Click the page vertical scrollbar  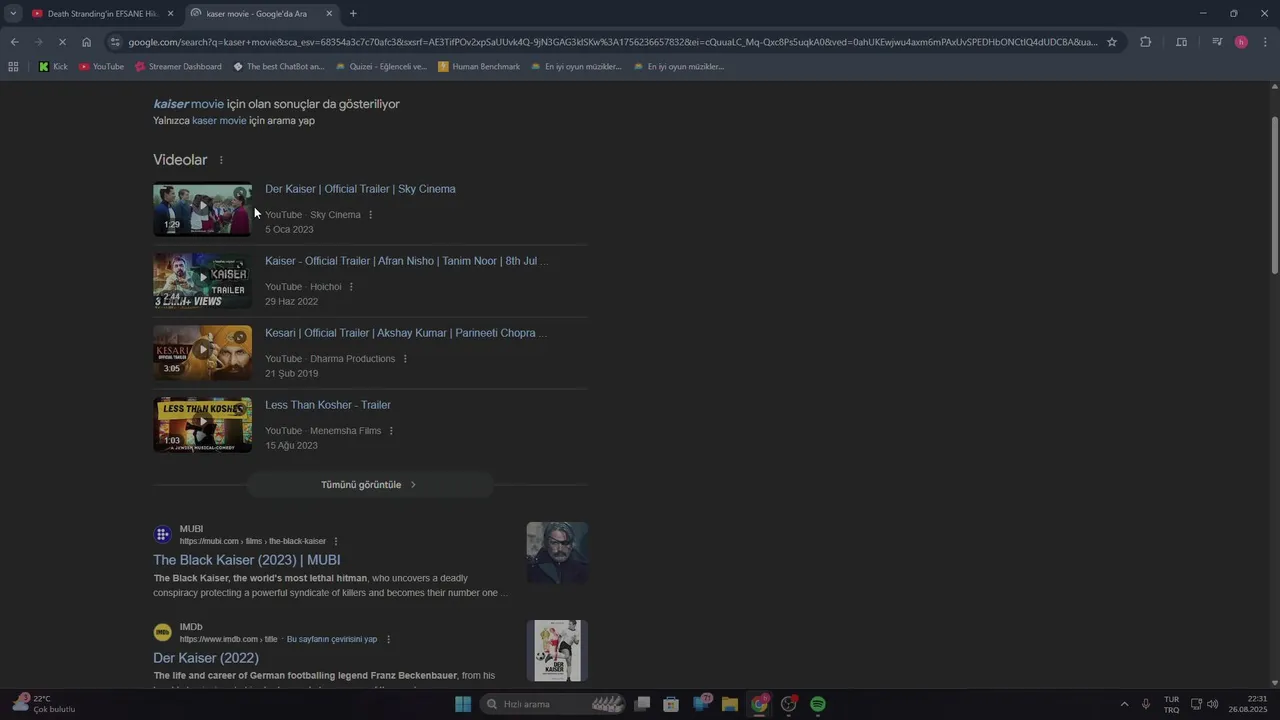click(1274, 195)
